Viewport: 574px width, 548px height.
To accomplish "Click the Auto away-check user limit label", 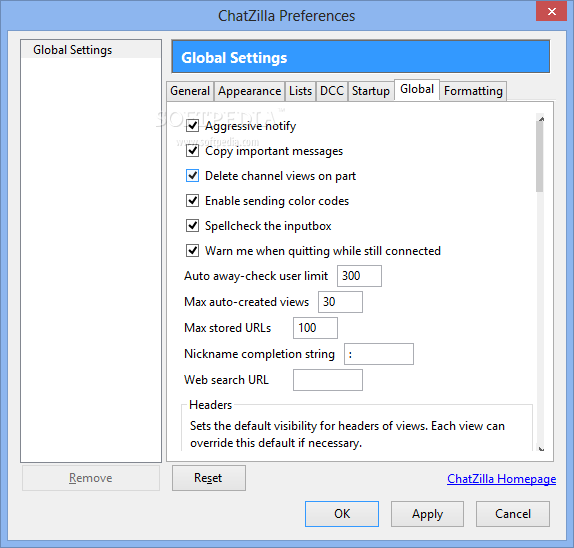I will (256, 276).
